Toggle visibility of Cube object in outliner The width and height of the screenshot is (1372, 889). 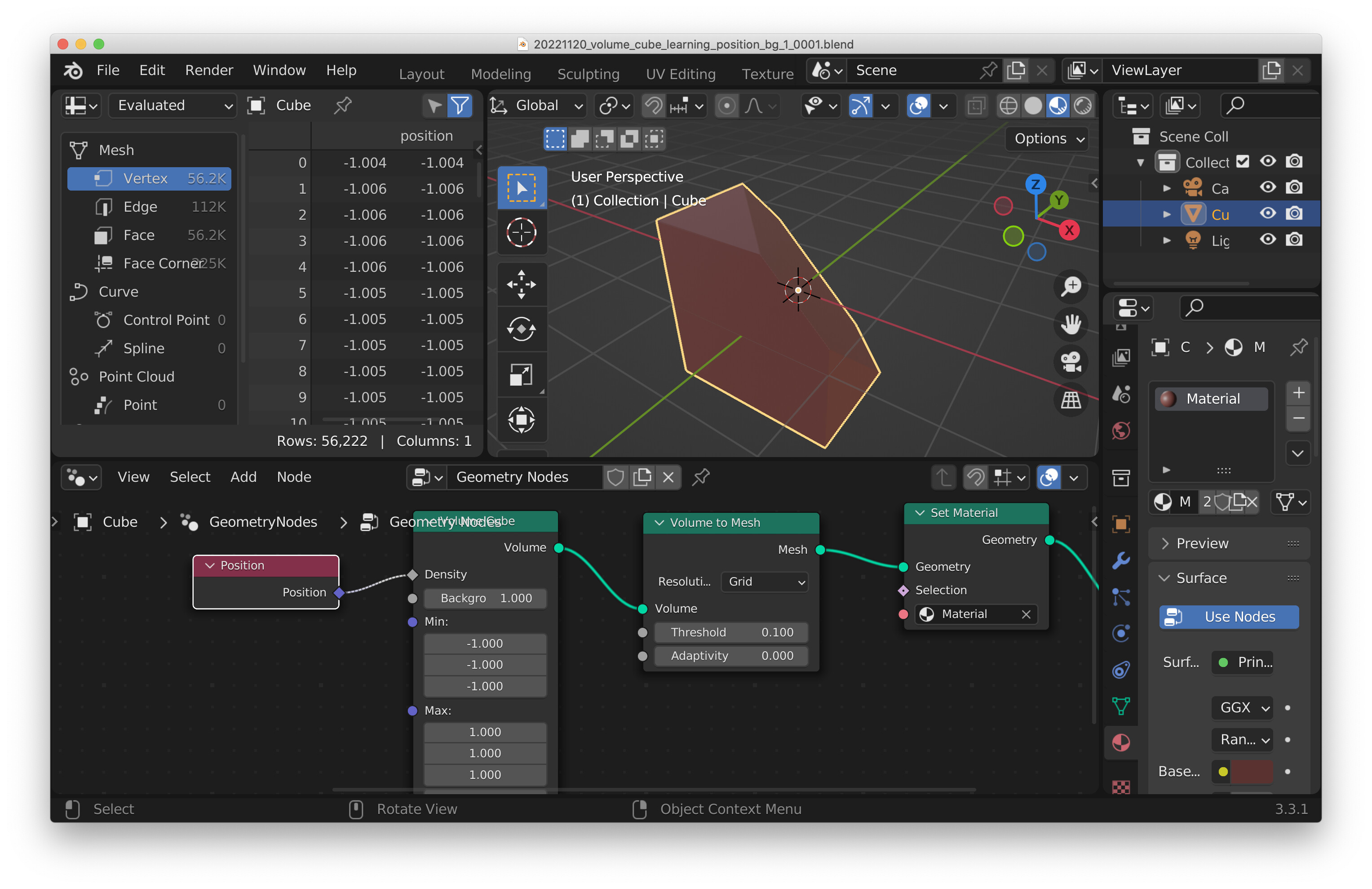1266,213
